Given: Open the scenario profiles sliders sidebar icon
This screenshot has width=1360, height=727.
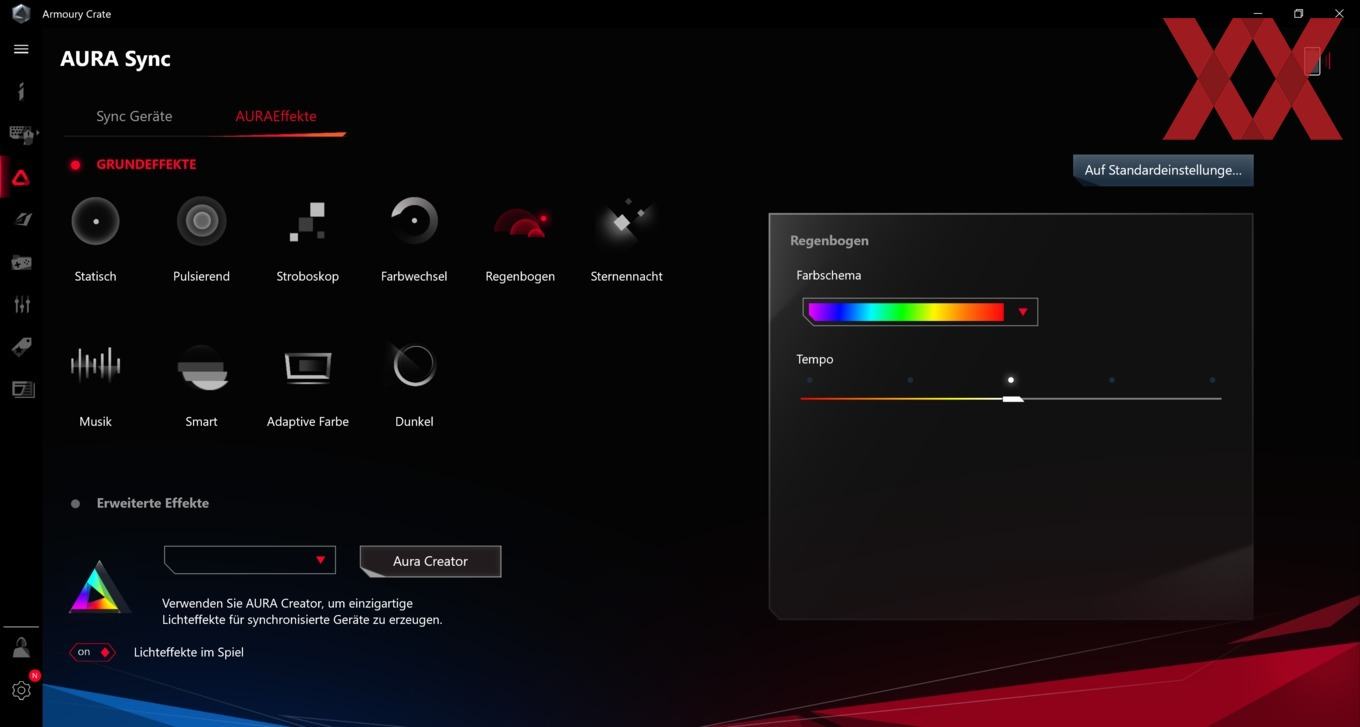Looking at the screenshot, I should coord(21,305).
